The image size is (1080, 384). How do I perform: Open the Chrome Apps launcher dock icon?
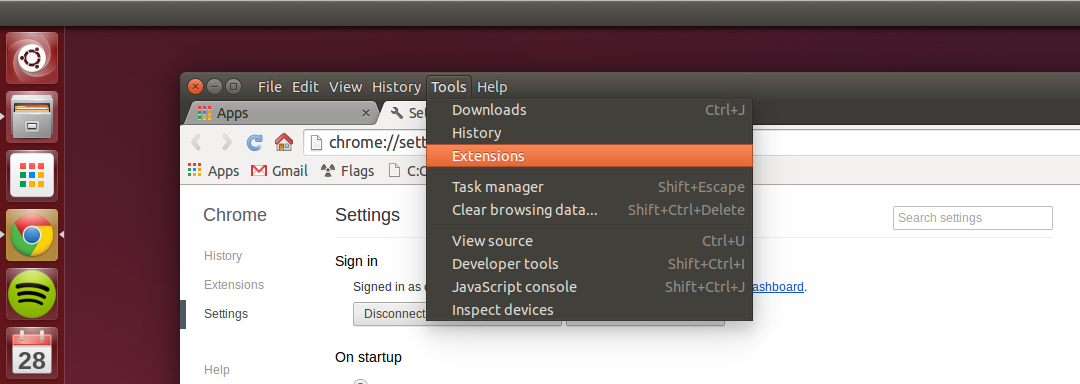pos(32,176)
